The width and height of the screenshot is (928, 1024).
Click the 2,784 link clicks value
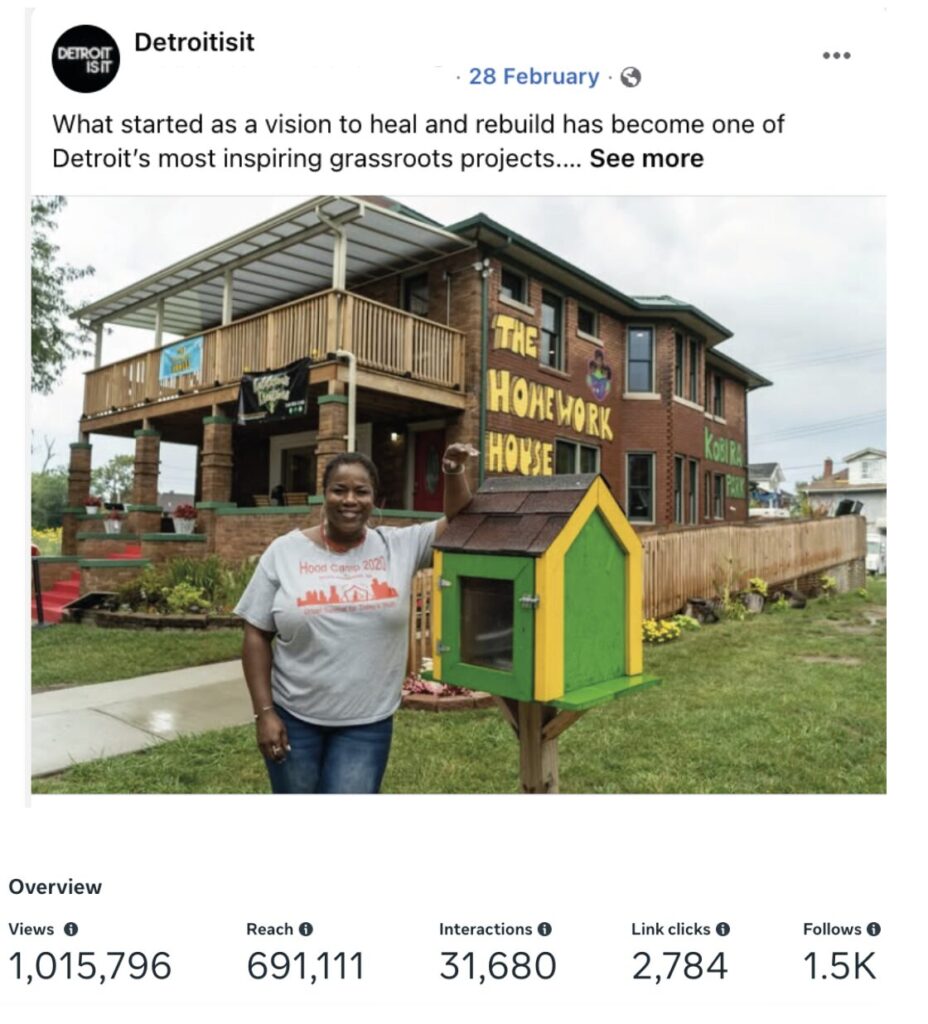[679, 967]
